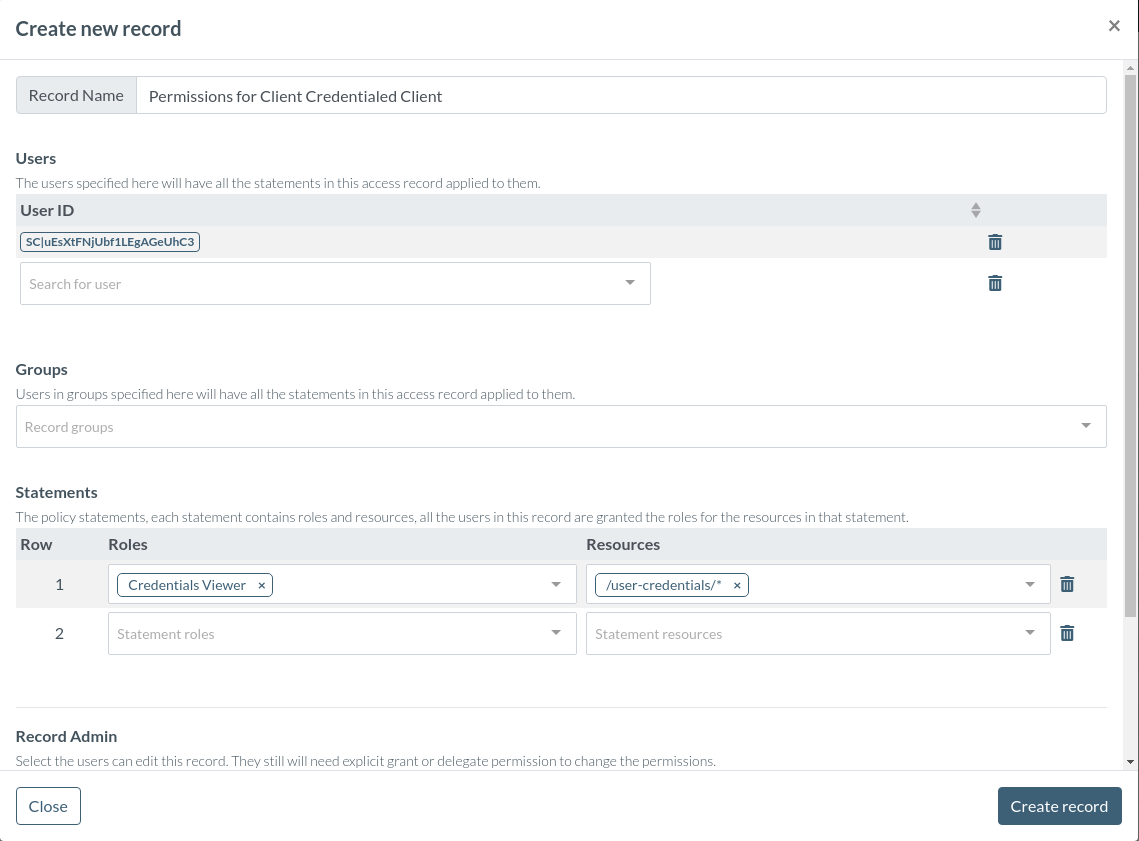
Task: Remove the Credentials Viewer role tag
Action: click(261, 584)
